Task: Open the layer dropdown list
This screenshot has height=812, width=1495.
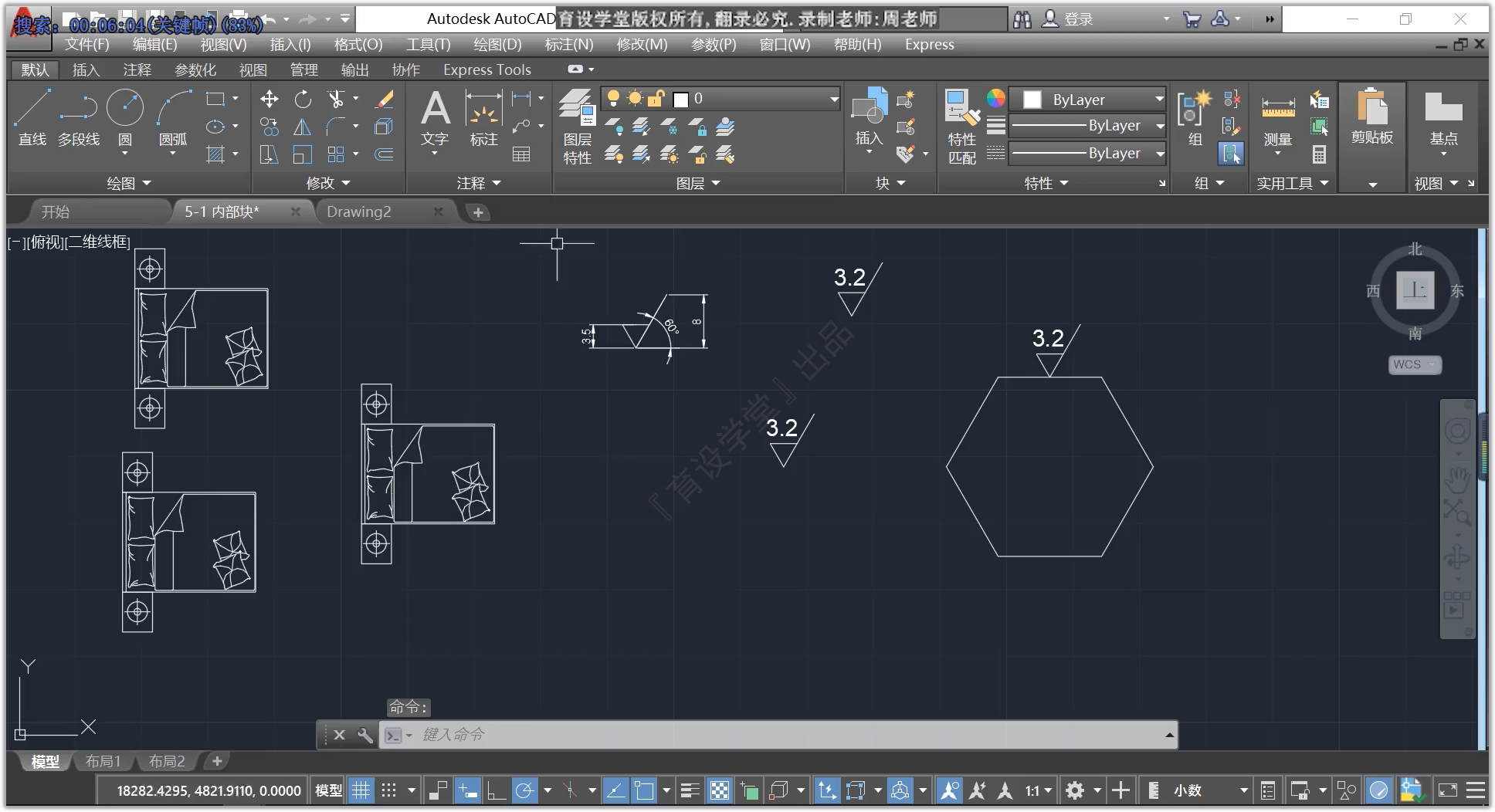Action: click(834, 99)
